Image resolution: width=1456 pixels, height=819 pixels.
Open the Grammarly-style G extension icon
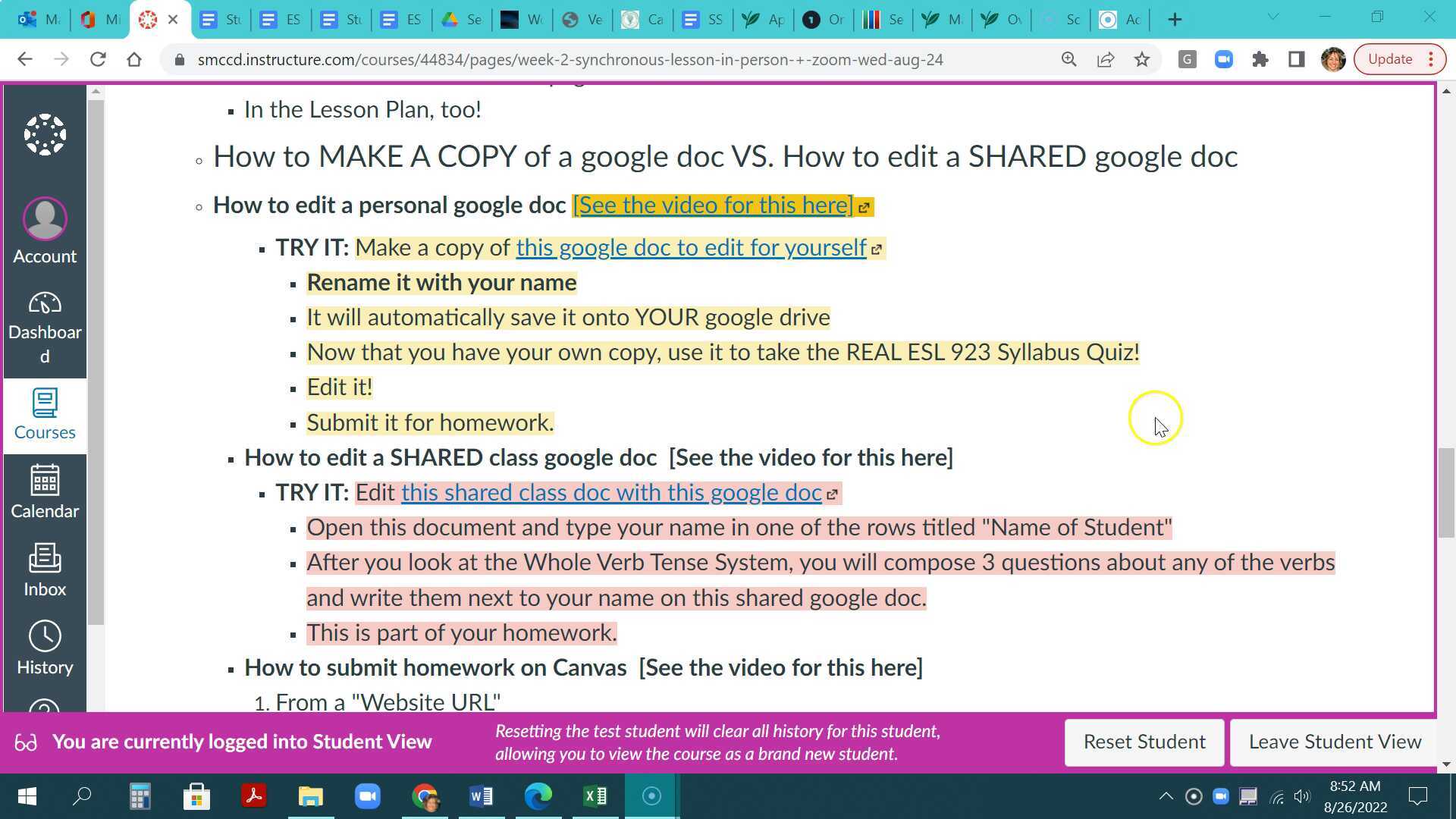1188,59
